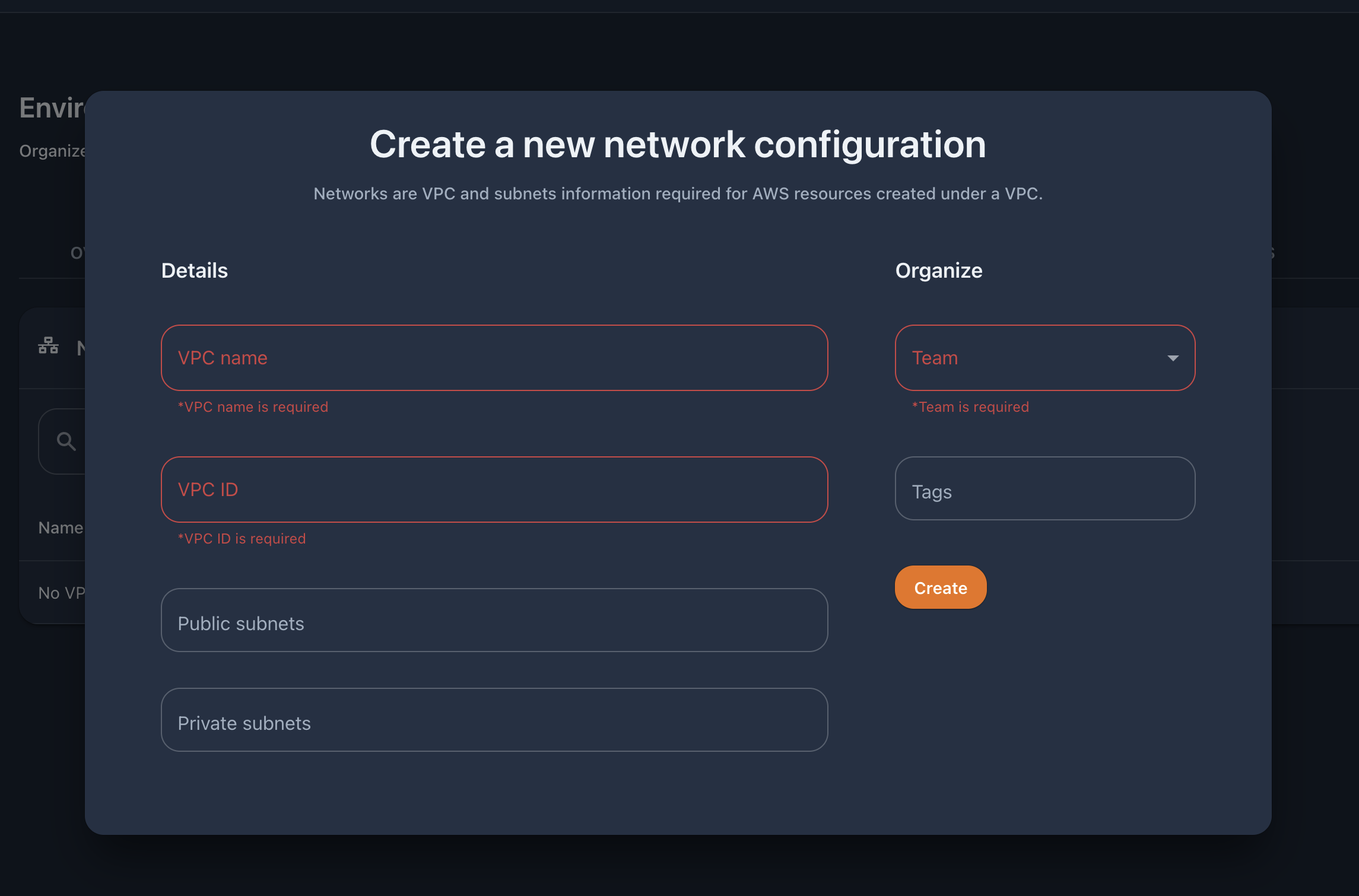Focus the VPC ID input field
Screen dimensions: 1359x896
[494, 490]
